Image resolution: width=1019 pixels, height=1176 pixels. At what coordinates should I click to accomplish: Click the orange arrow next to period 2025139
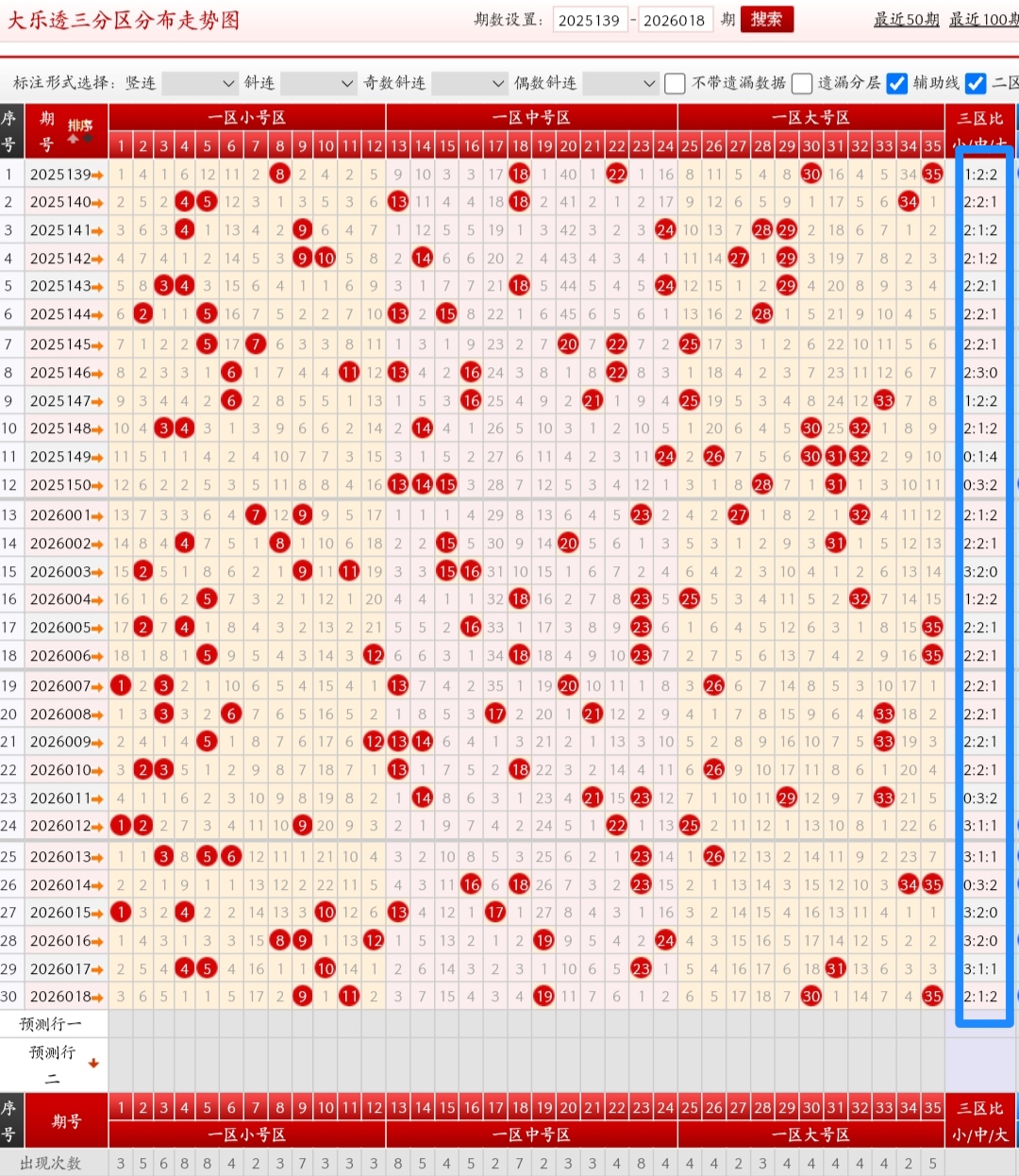point(98,175)
